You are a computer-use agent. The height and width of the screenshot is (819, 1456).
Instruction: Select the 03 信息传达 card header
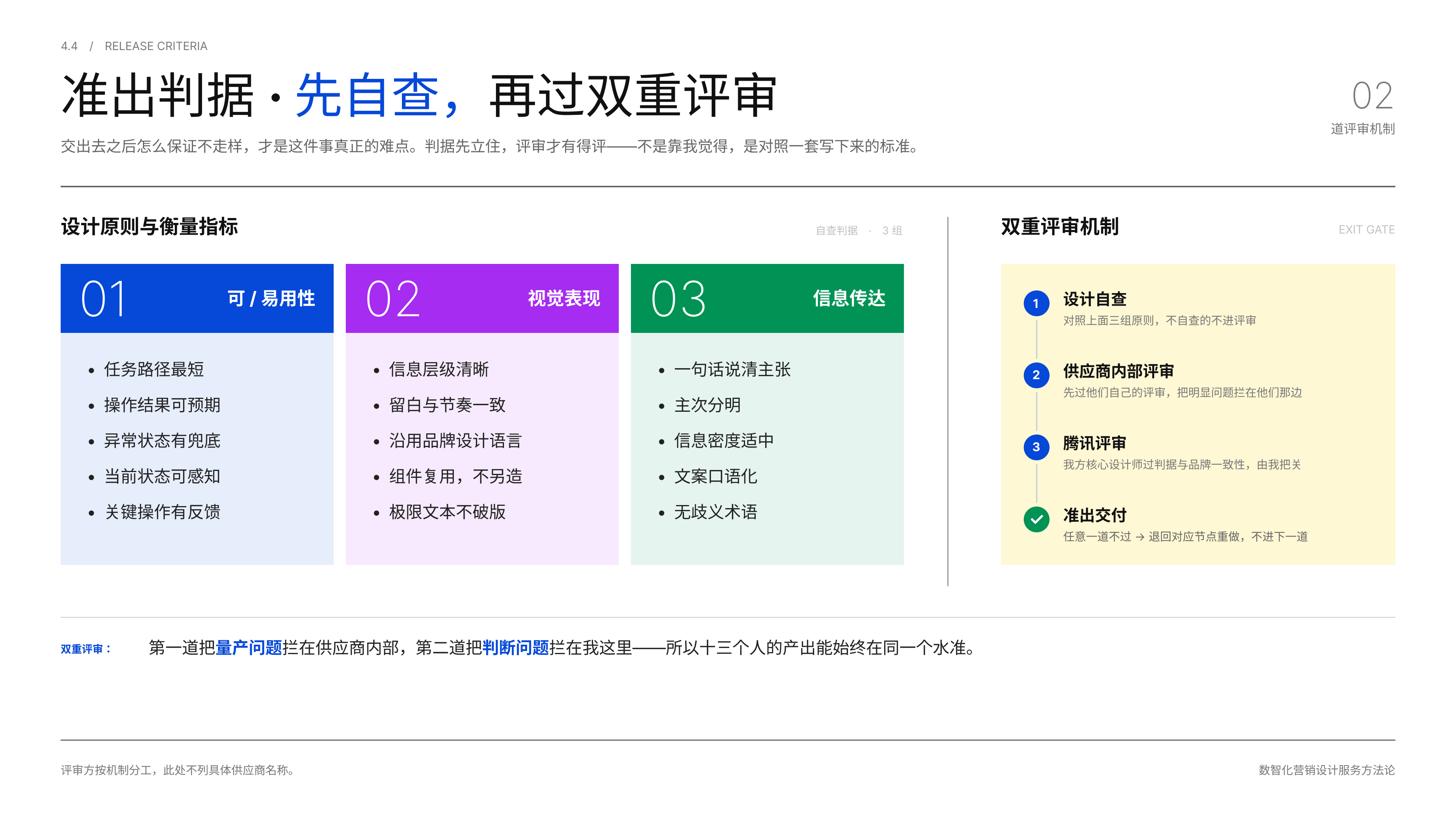coord(767,298)
